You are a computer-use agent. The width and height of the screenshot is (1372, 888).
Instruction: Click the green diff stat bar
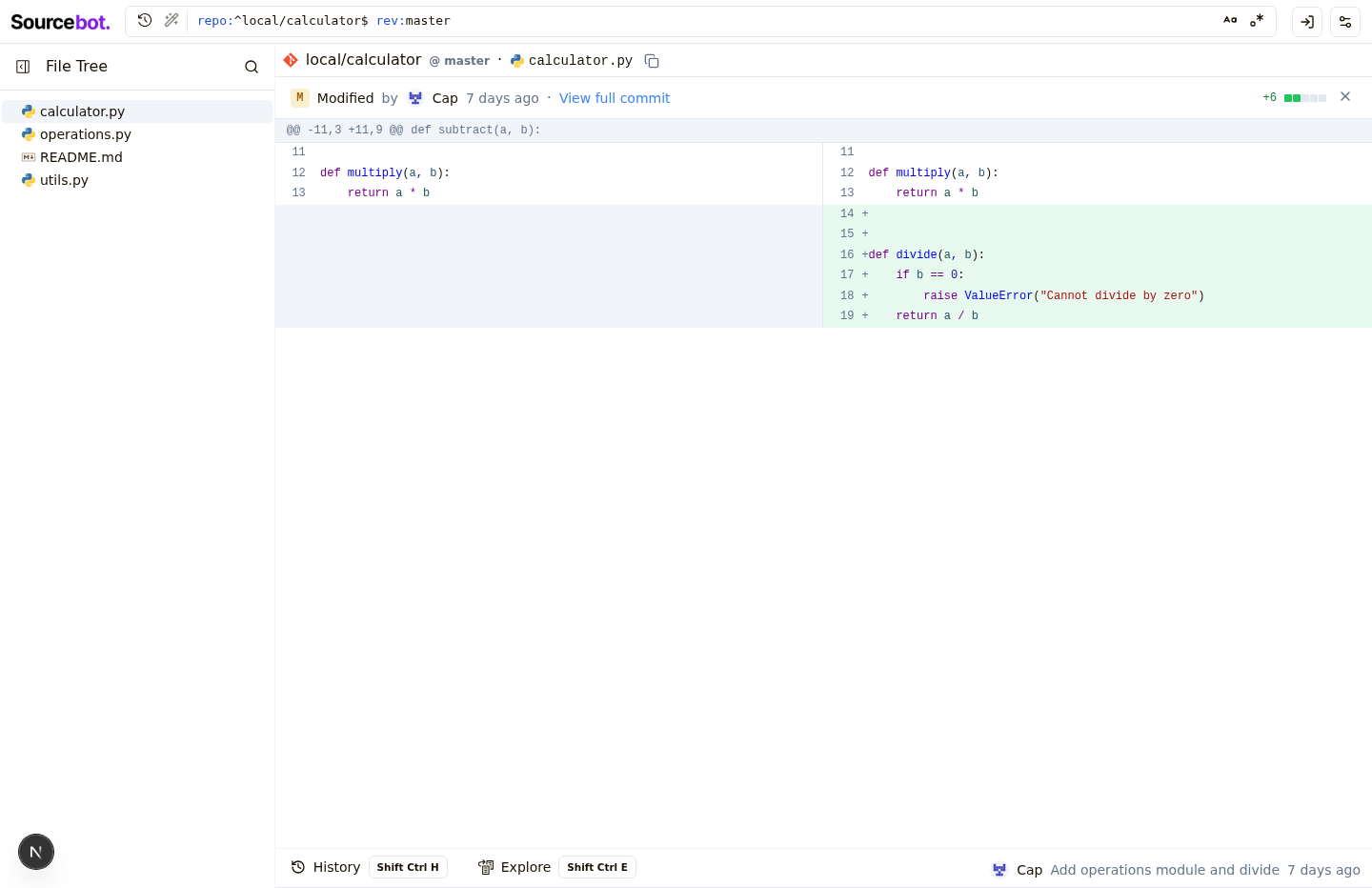coord(1305,98)
